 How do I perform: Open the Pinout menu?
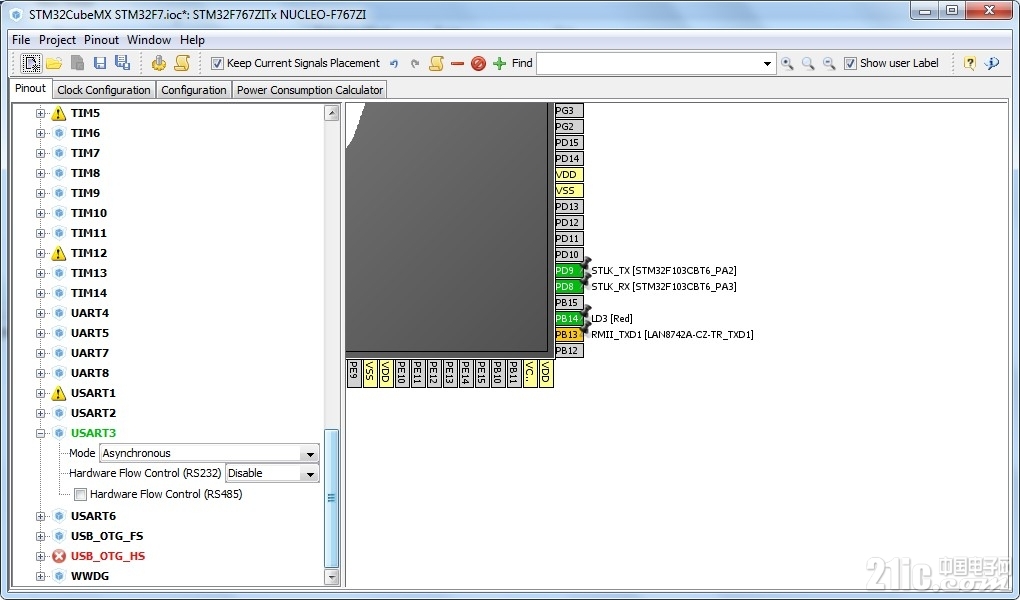pyautogui.click(x=101, y=40)
